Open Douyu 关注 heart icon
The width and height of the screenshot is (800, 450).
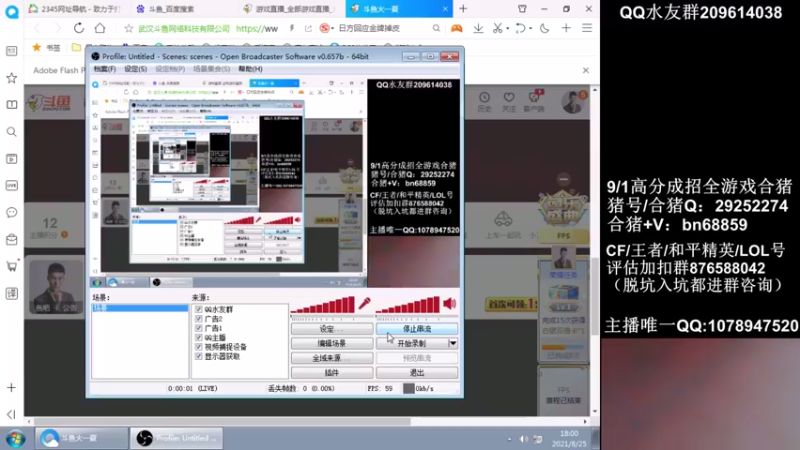pyautogui.click(x=509, y=102)
